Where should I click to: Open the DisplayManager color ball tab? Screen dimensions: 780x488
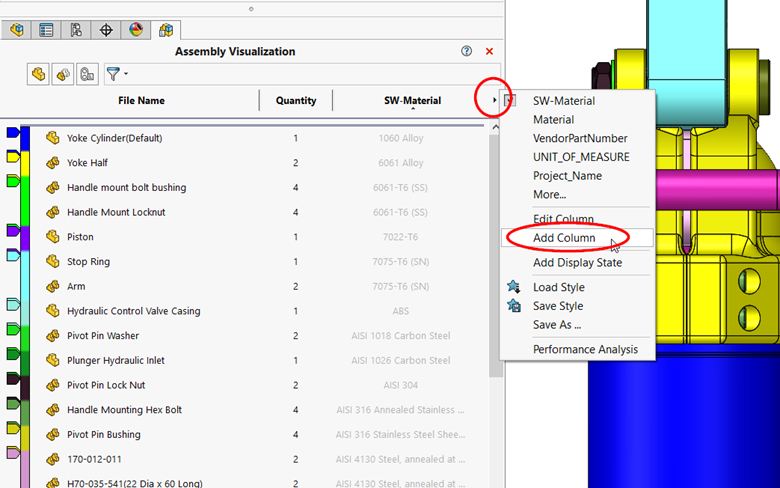pyautogui.click(x=135, y=30)
